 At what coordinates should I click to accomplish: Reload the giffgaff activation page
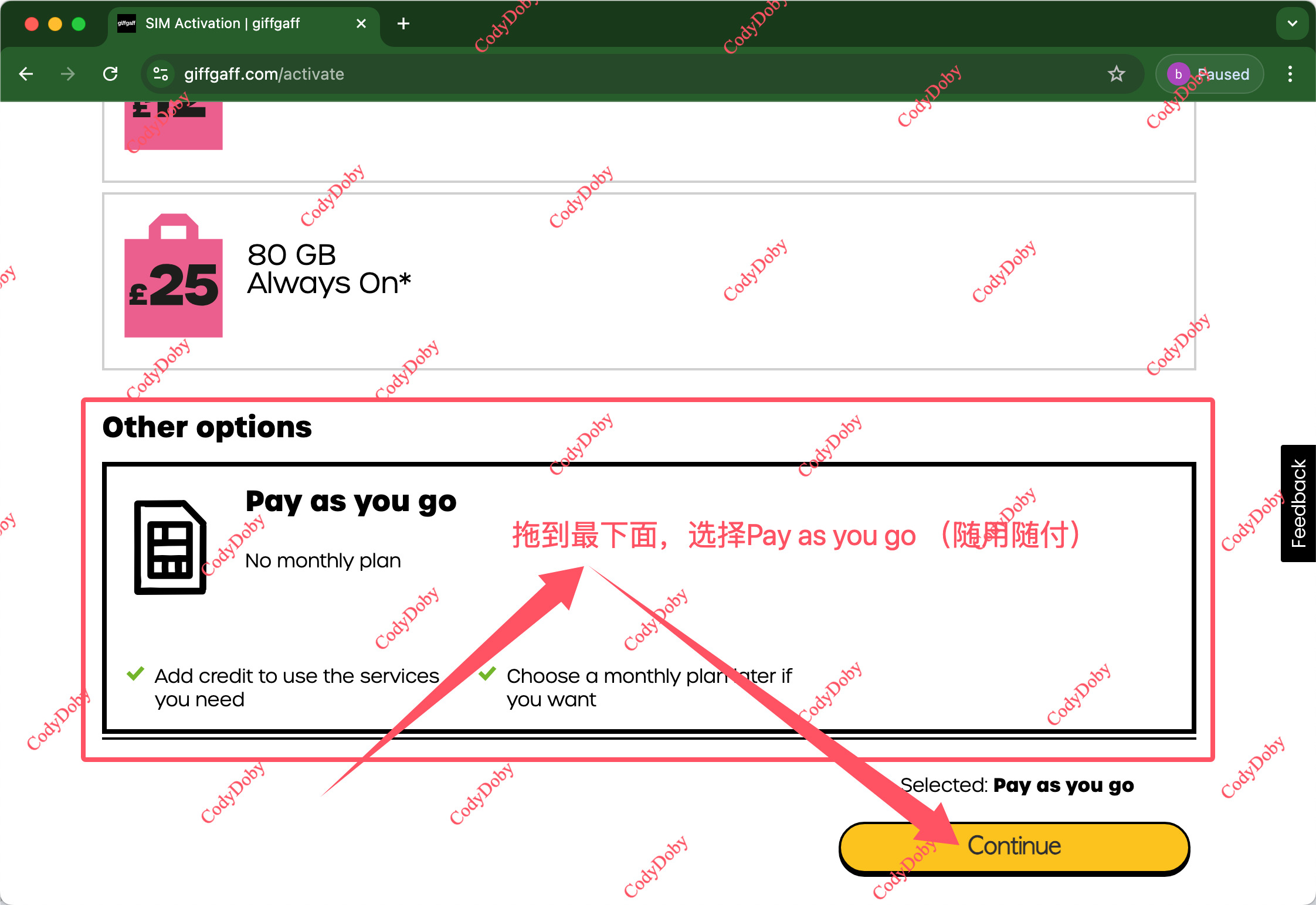click(110, 74)
